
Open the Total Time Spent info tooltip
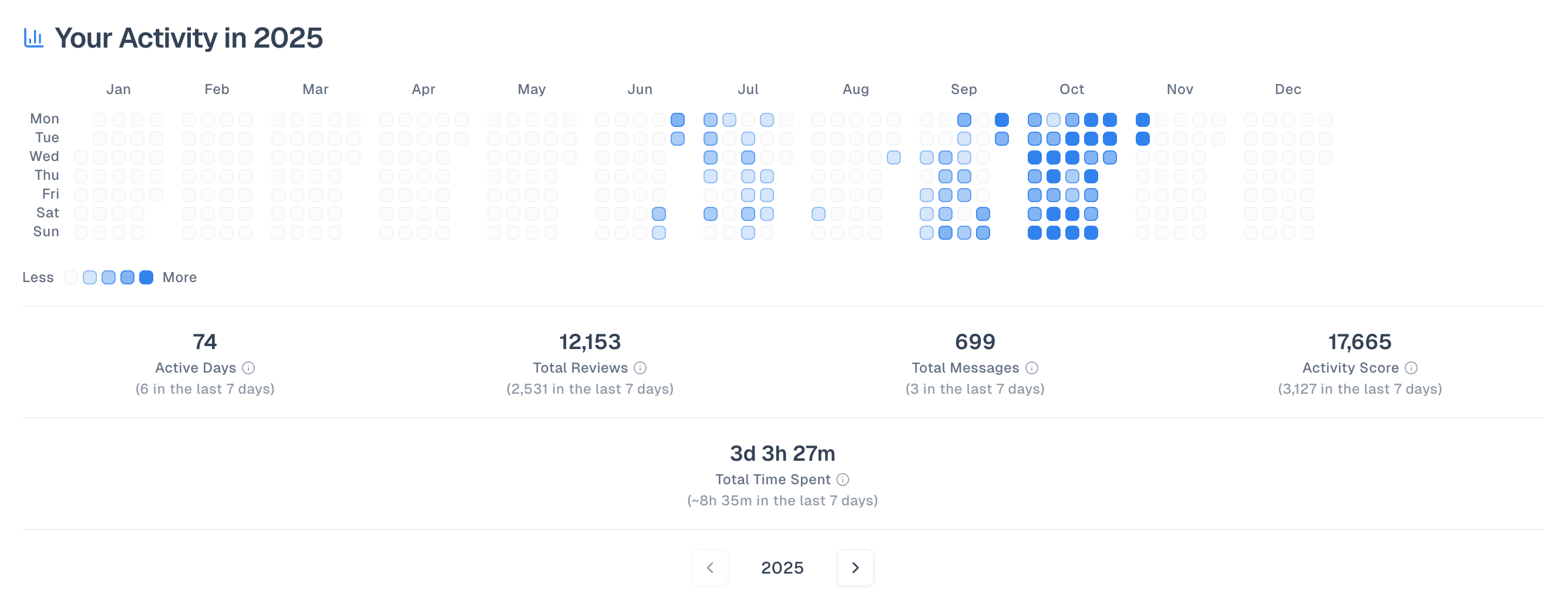point(843,480)
